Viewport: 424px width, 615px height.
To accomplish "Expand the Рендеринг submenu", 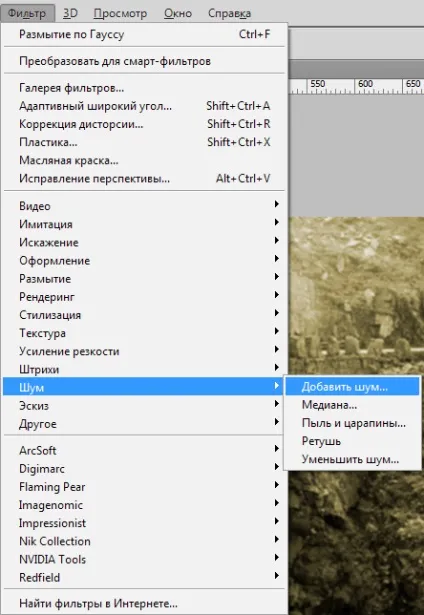I will point(145,297).
